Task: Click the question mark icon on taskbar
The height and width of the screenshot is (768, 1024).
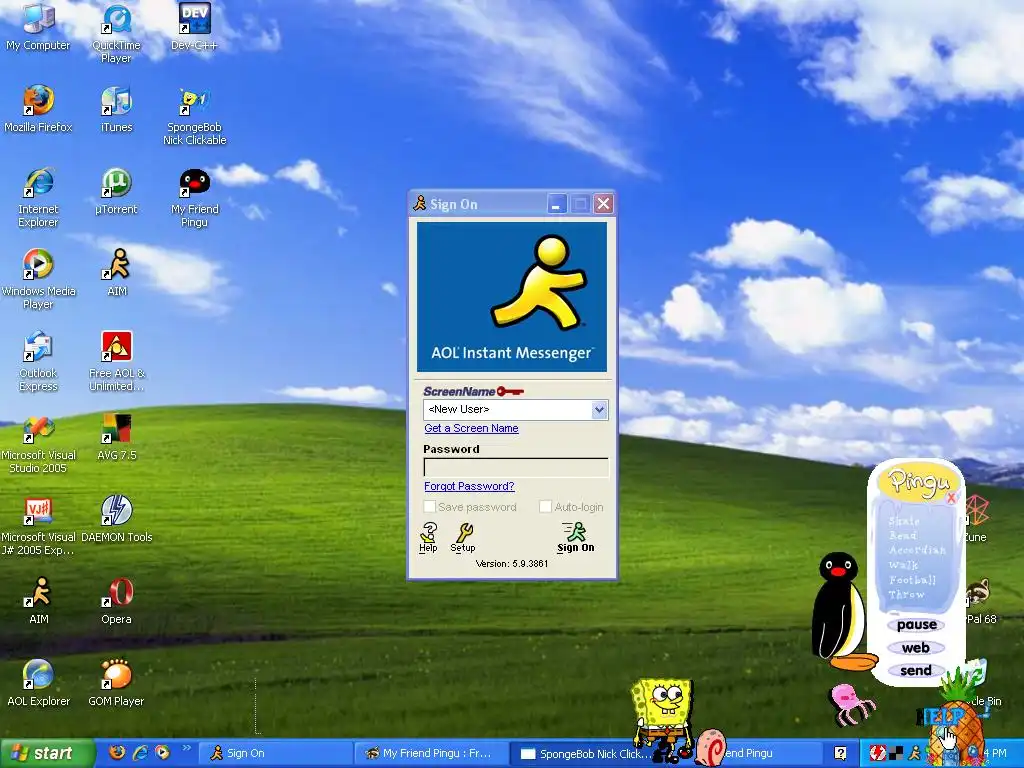Action: tap(840, 753)
